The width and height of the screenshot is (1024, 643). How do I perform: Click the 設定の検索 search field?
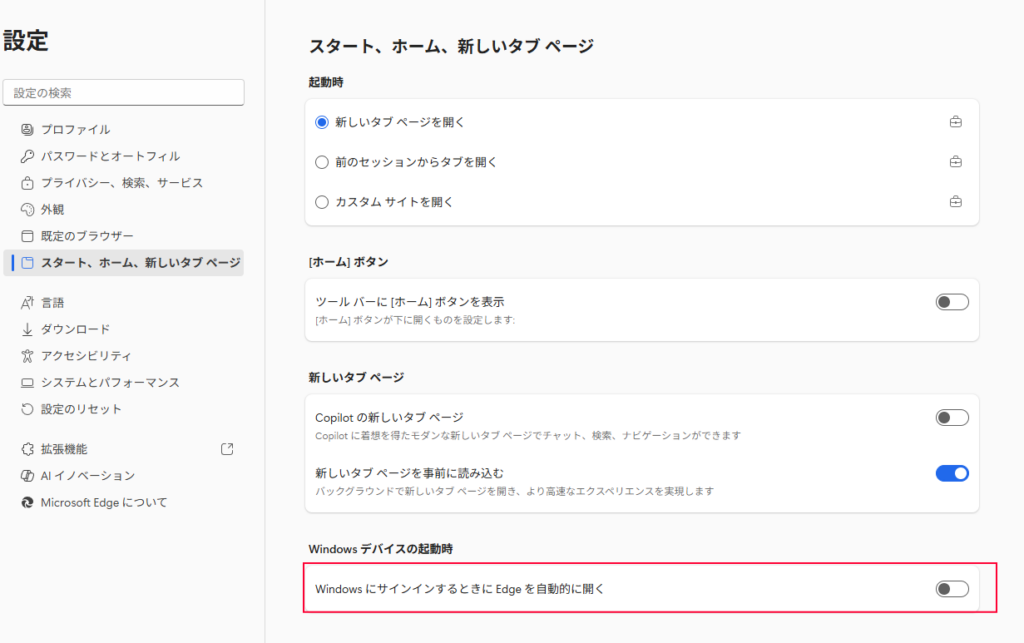123,93
